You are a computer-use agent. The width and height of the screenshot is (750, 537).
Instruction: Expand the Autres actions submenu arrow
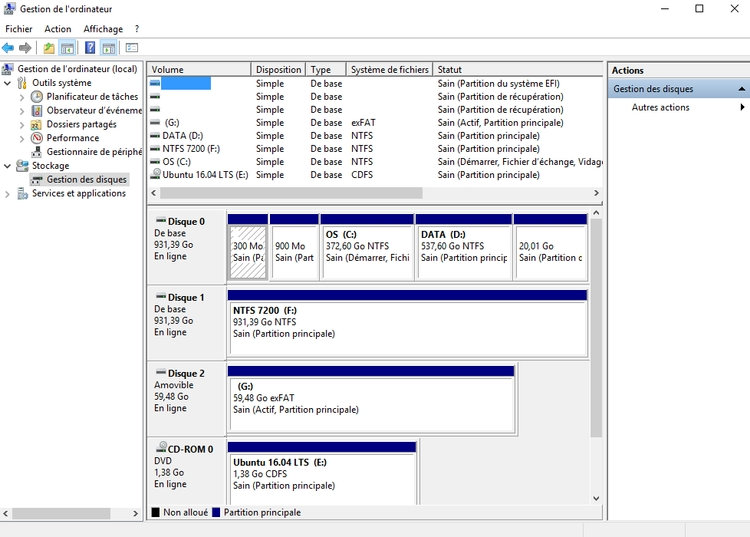[742, 108]
